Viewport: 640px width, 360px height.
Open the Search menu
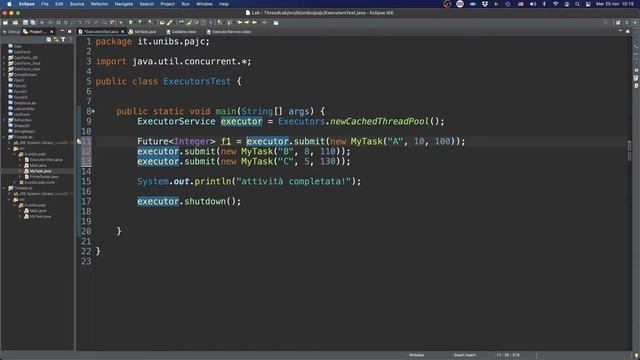click(147, 4)
